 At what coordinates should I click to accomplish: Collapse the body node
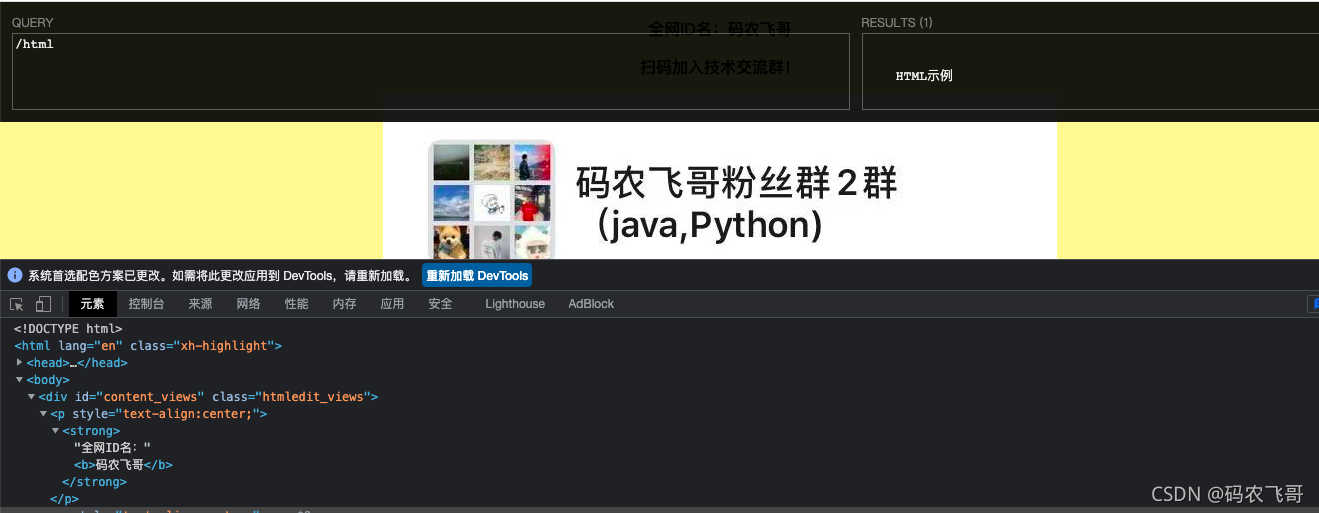20,380
